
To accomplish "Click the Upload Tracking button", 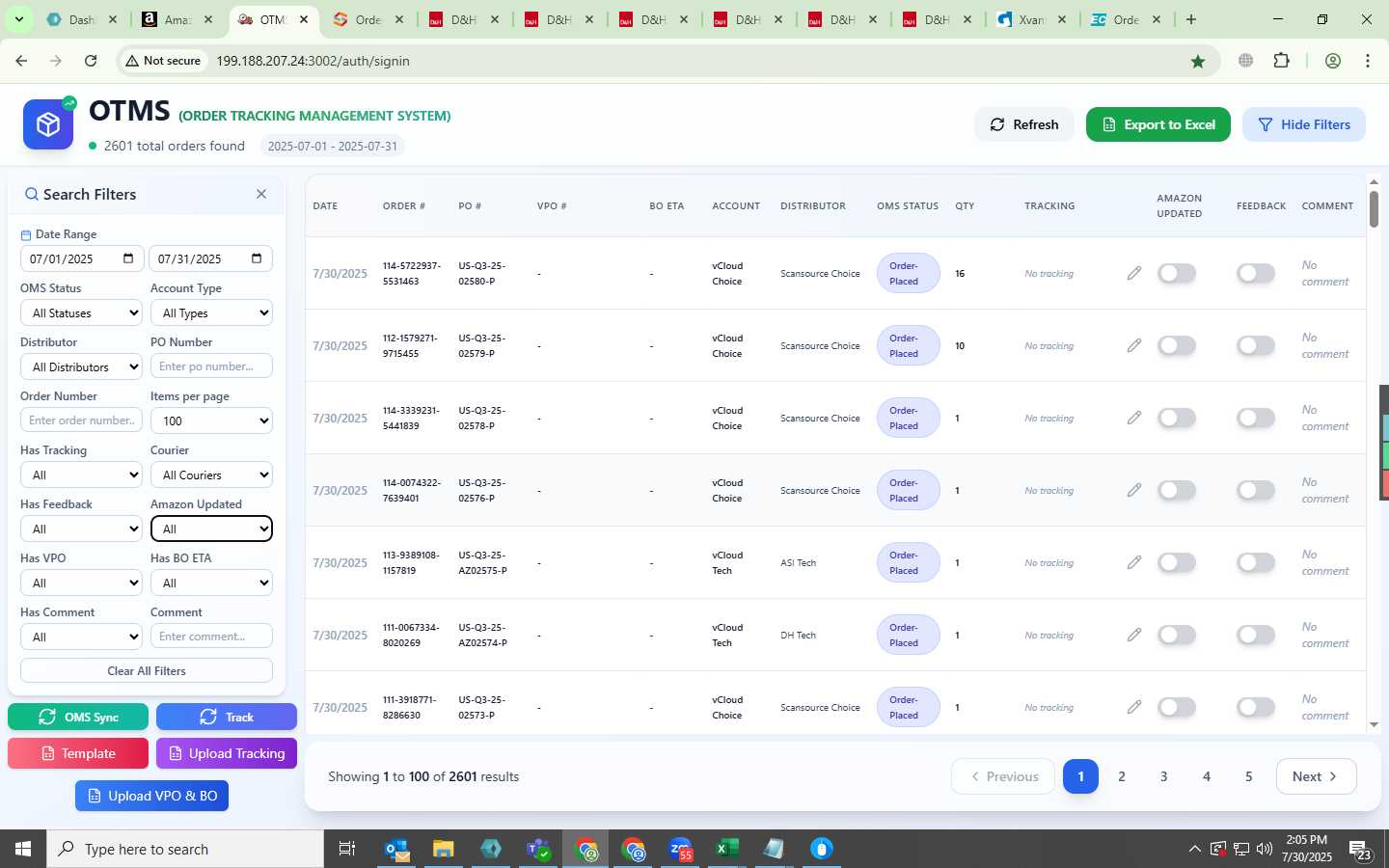I will (227, 753).
